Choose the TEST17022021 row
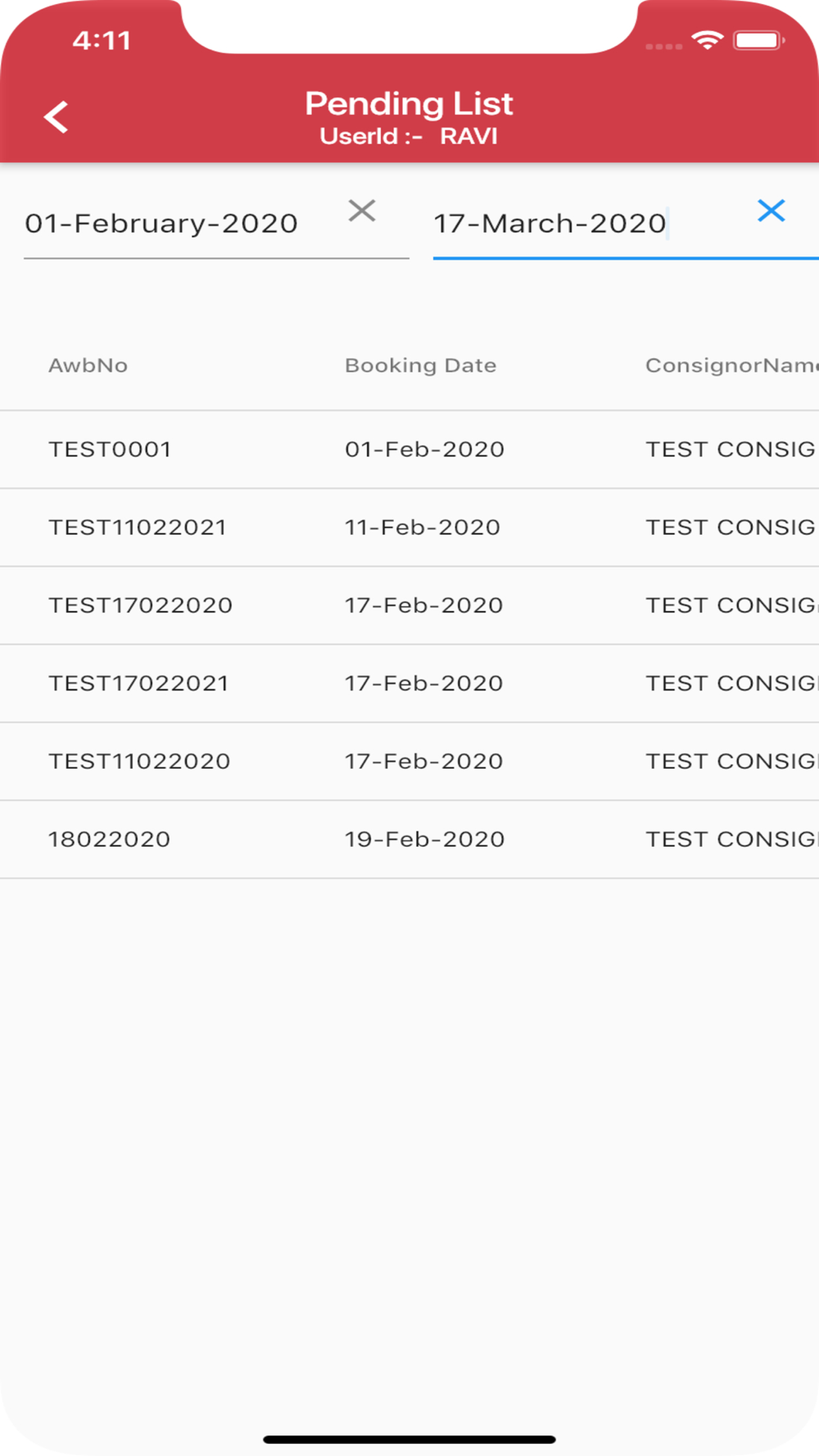Screen dimensions: 819x1456 [138, 683]
